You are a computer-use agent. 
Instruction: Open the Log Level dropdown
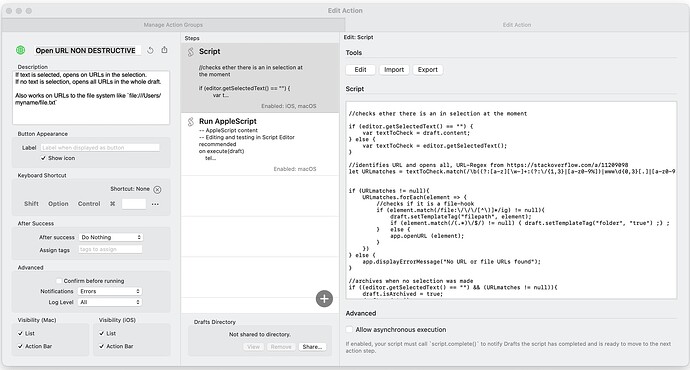pos(110,302)
